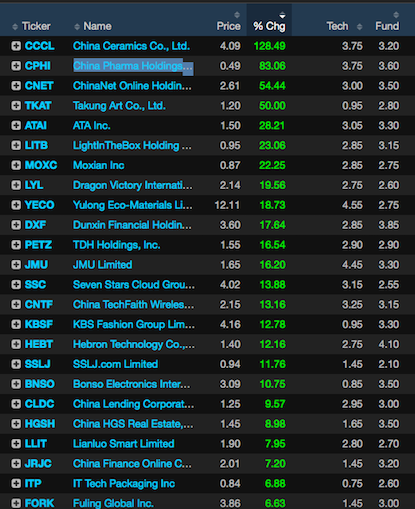Click sort arrows above Fund header

click(396, 15)
